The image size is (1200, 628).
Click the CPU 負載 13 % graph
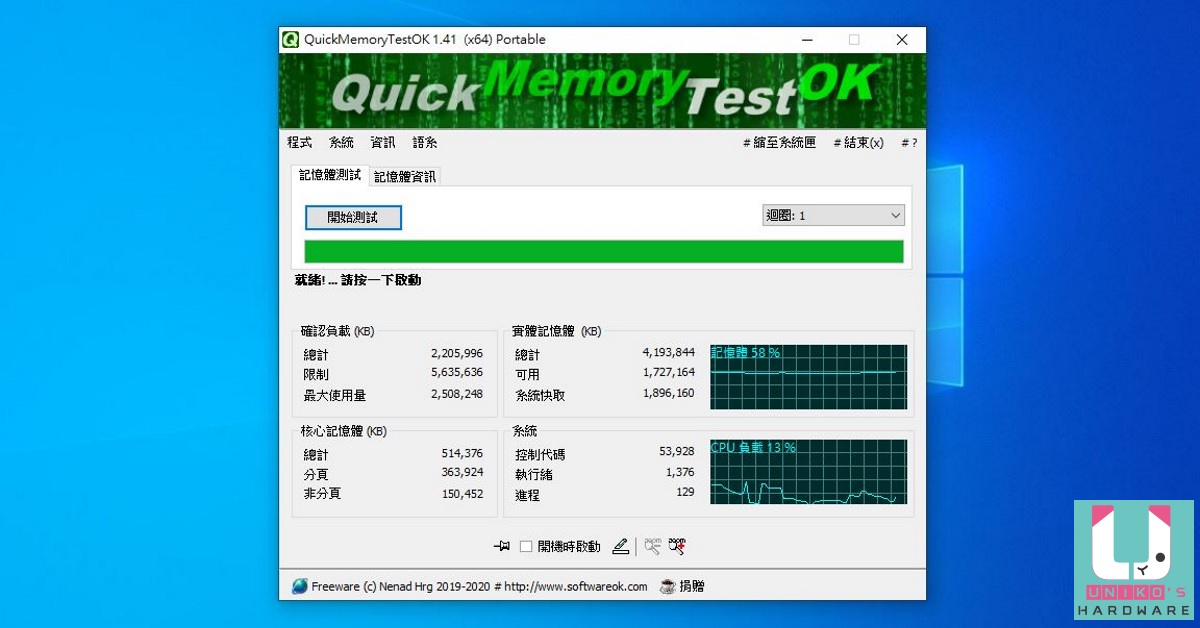[809, 472]
